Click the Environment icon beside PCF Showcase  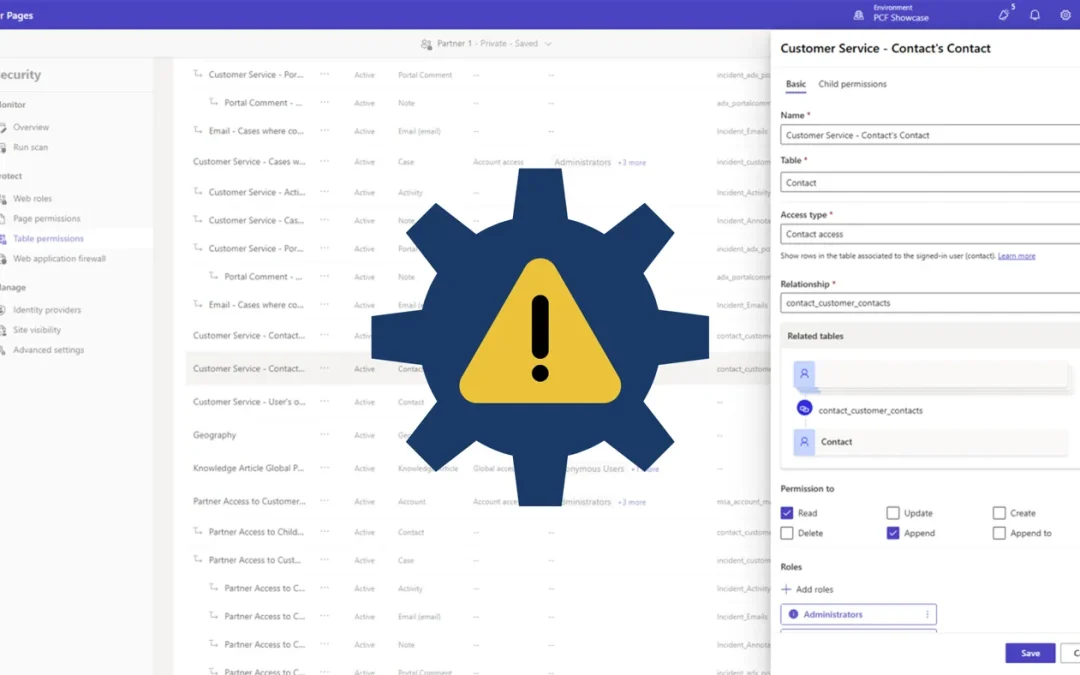coord(858,15)
